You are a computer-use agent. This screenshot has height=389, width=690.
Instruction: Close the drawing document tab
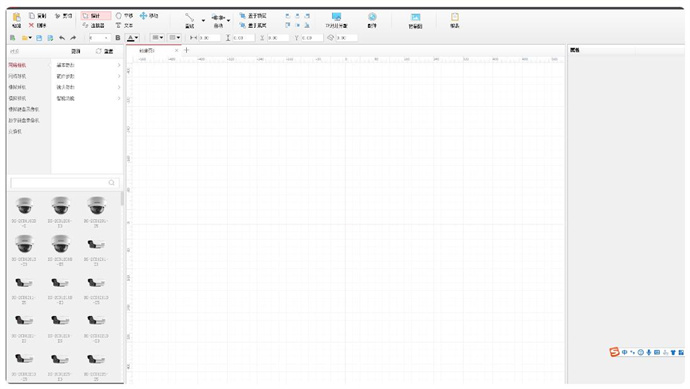[176, 50]
